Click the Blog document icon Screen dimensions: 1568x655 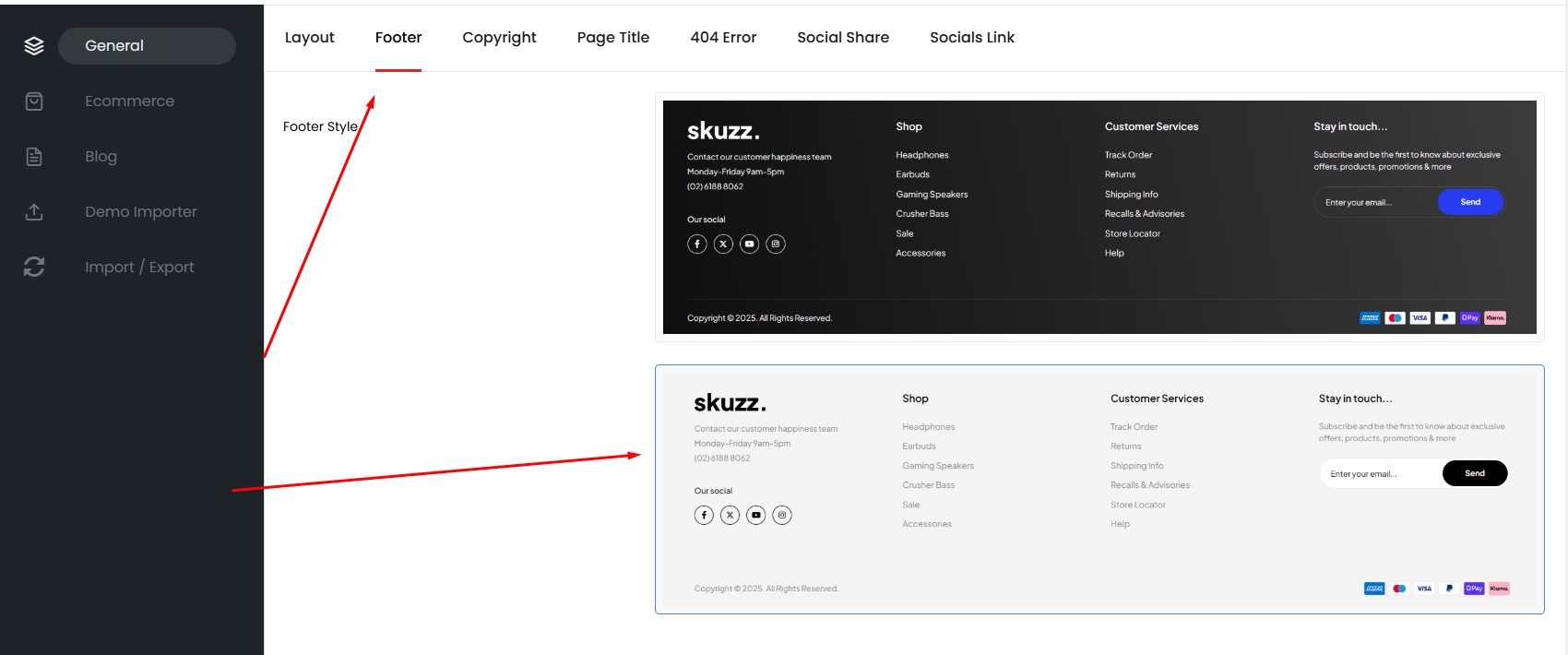(34, 157)
